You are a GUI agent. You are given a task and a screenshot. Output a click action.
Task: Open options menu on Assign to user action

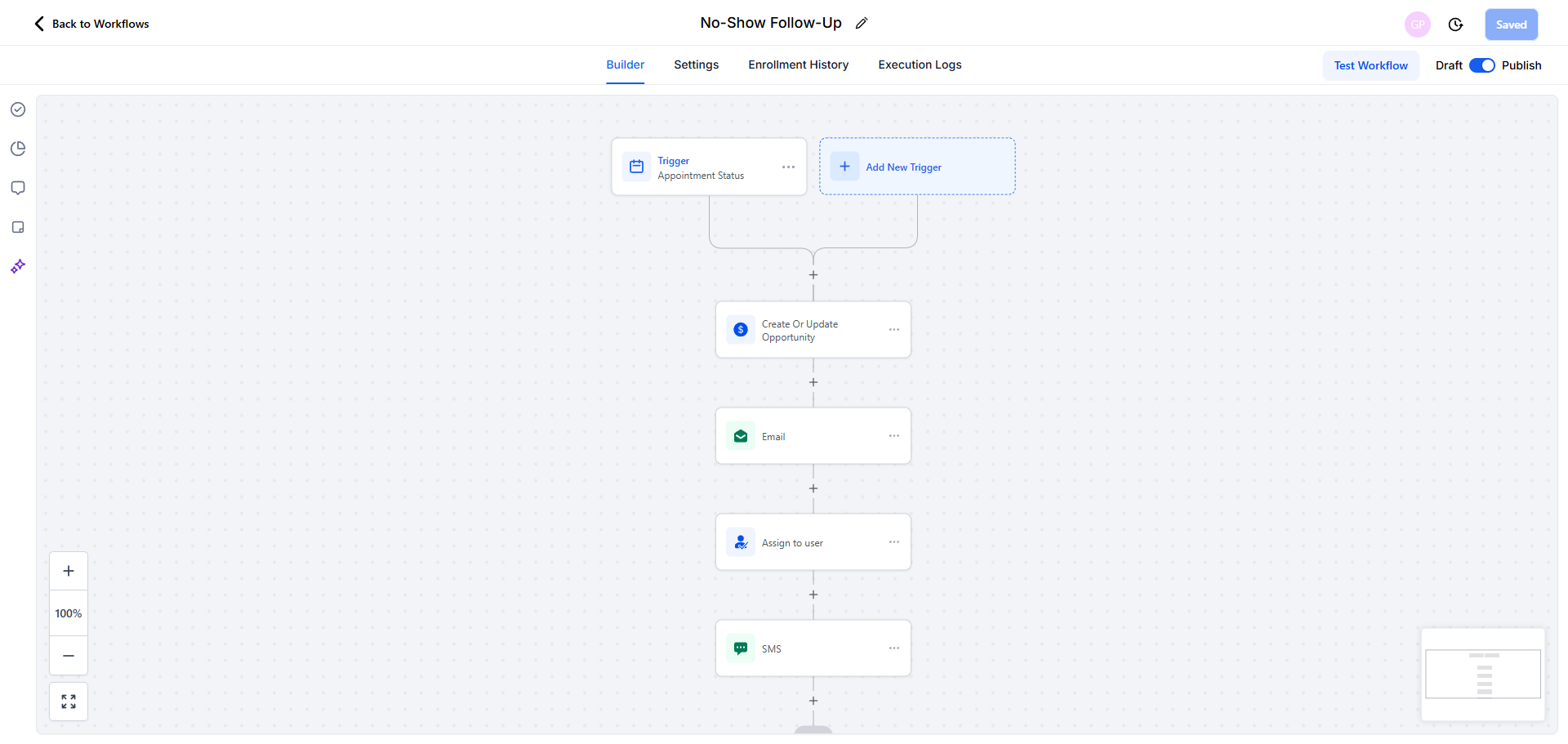[x=894, y=542]
